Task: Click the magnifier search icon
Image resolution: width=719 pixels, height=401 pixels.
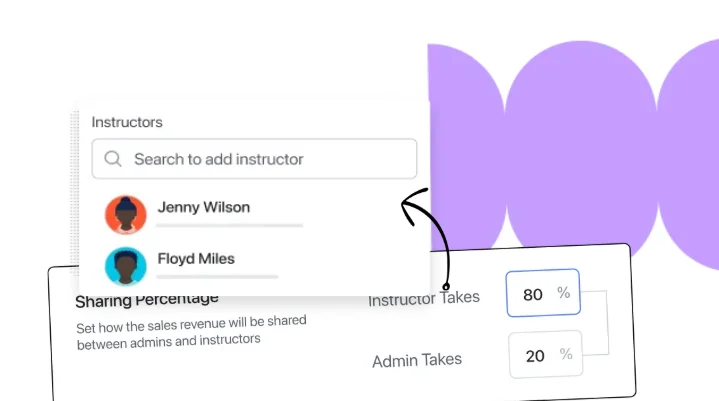Action: click(x=113, y=159)
